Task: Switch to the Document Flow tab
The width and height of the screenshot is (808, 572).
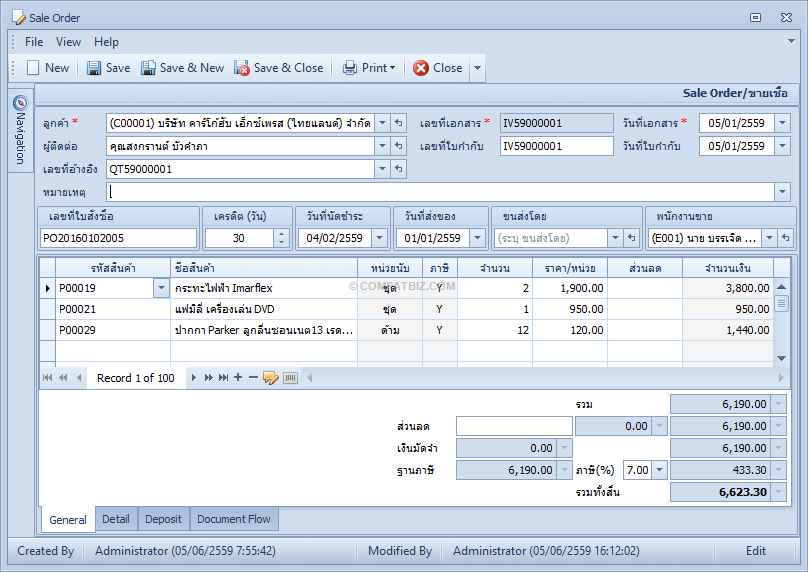Action: tap(233, 519)
